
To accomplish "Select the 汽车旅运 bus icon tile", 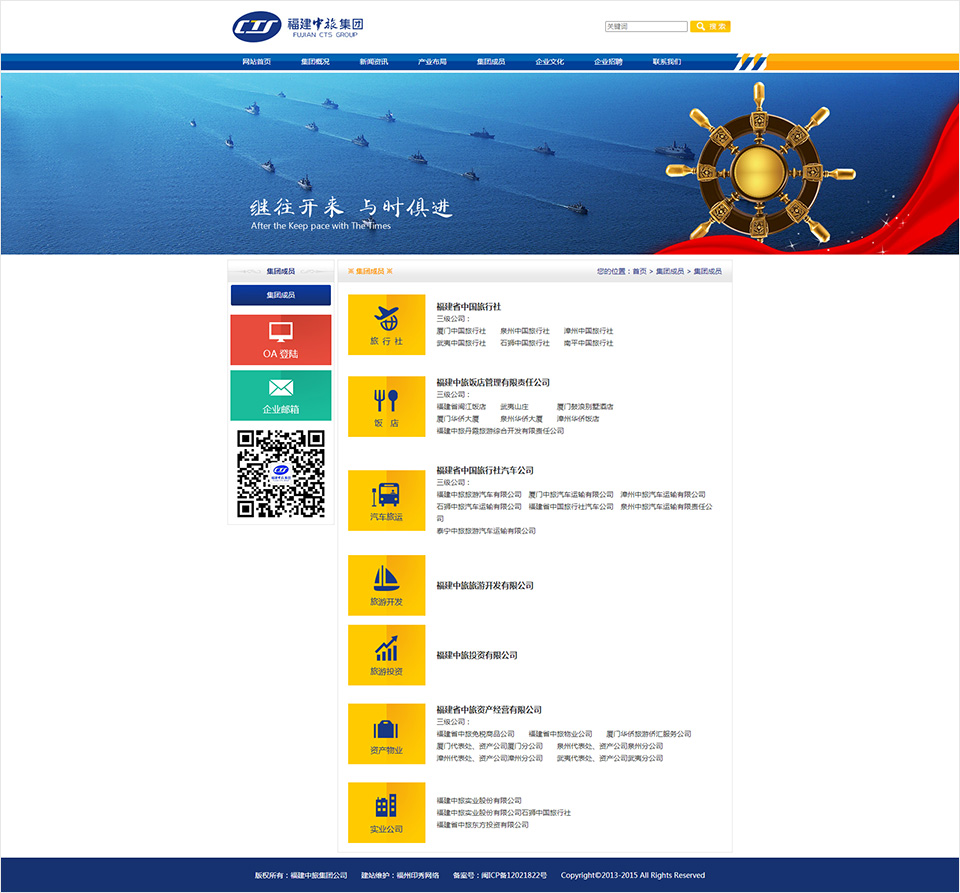I will pos(386,500).
